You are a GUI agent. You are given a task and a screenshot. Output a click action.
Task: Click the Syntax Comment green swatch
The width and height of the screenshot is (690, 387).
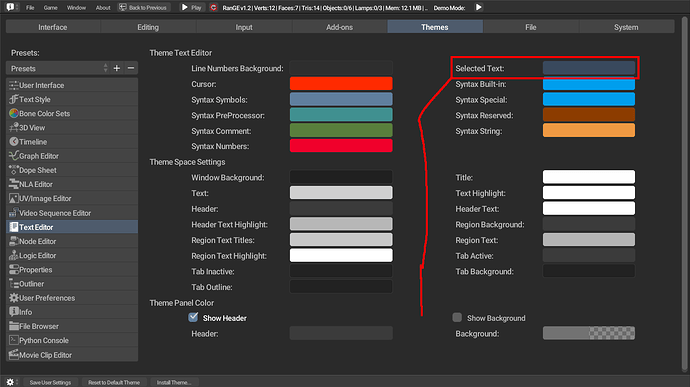point(341,131)
